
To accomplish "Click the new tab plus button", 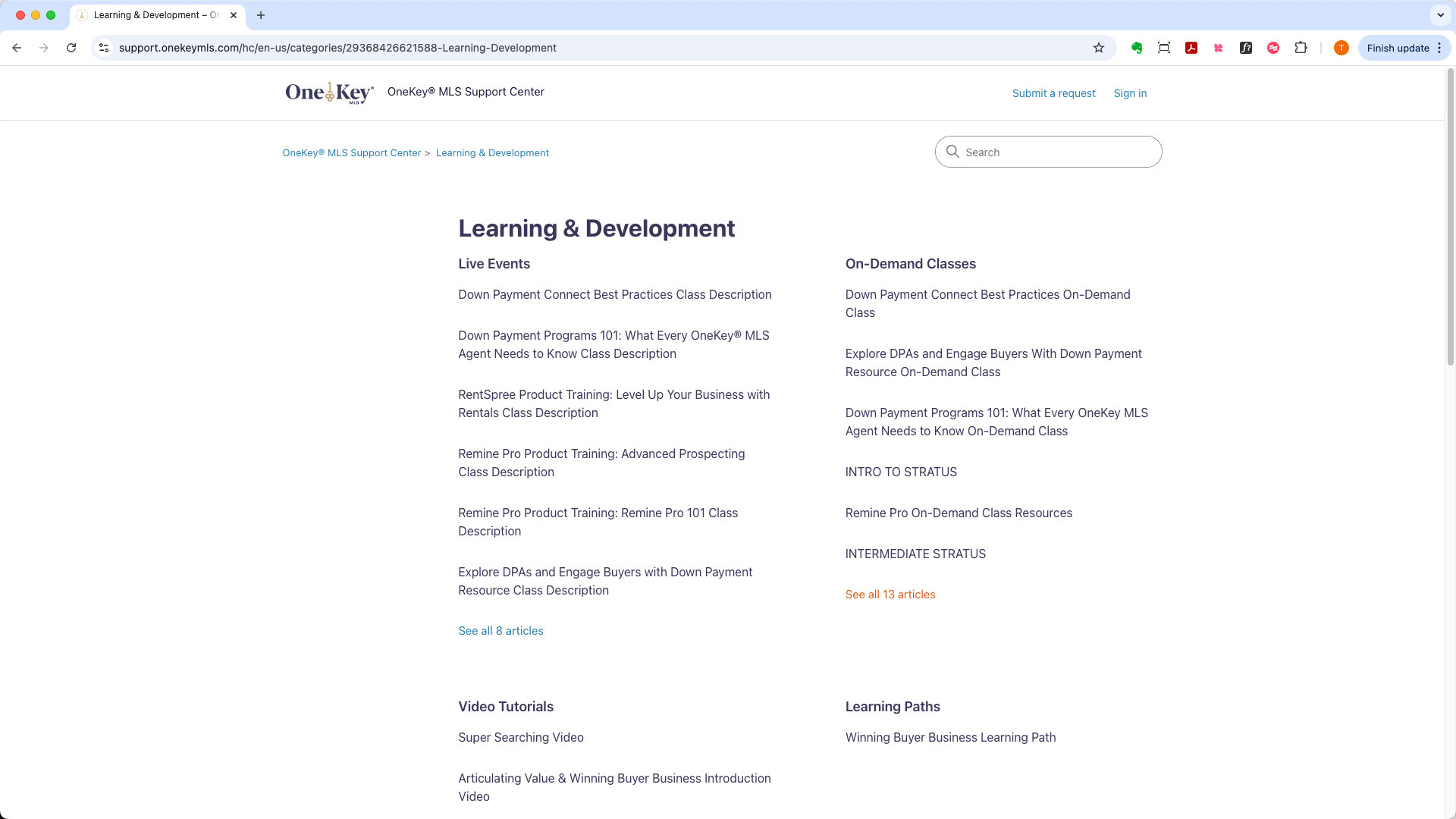I will pos(261,15).
